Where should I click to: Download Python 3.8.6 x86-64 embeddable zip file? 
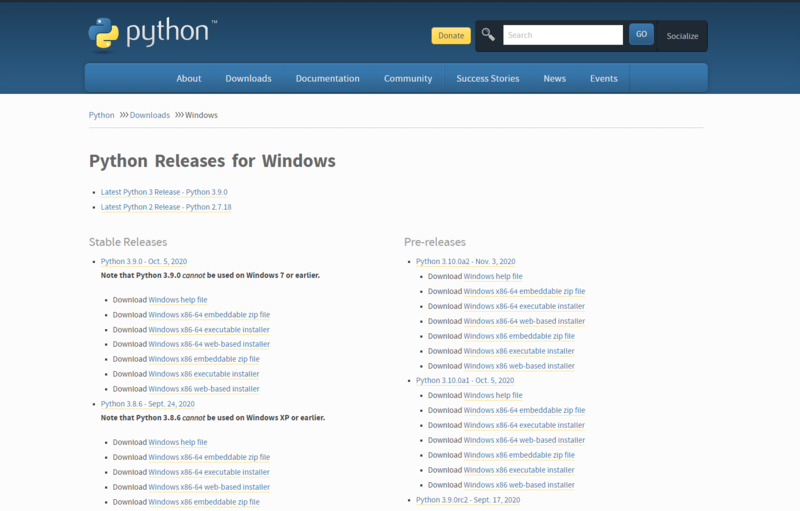coord(209,457)
